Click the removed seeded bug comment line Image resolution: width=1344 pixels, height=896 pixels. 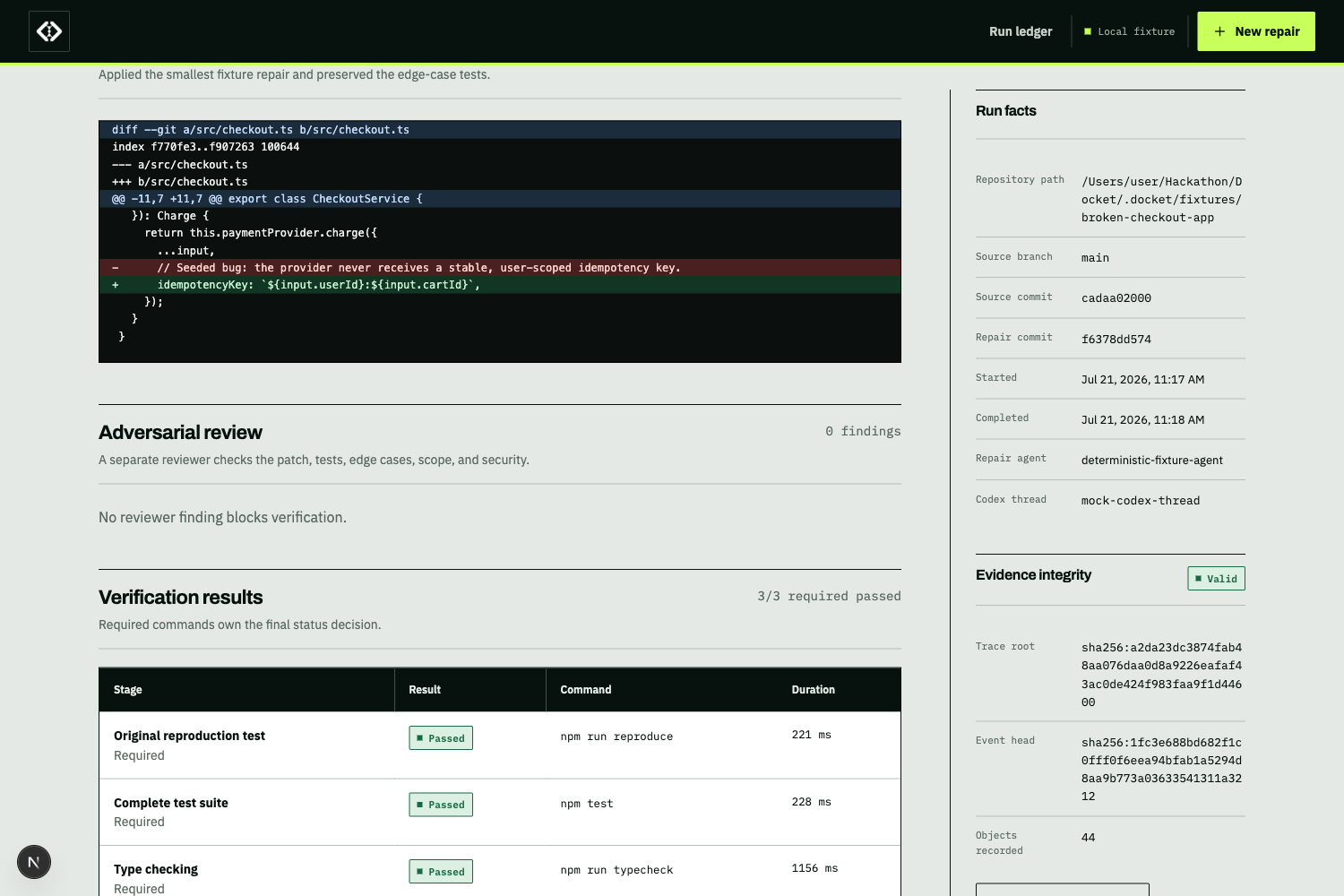(500, 268)
